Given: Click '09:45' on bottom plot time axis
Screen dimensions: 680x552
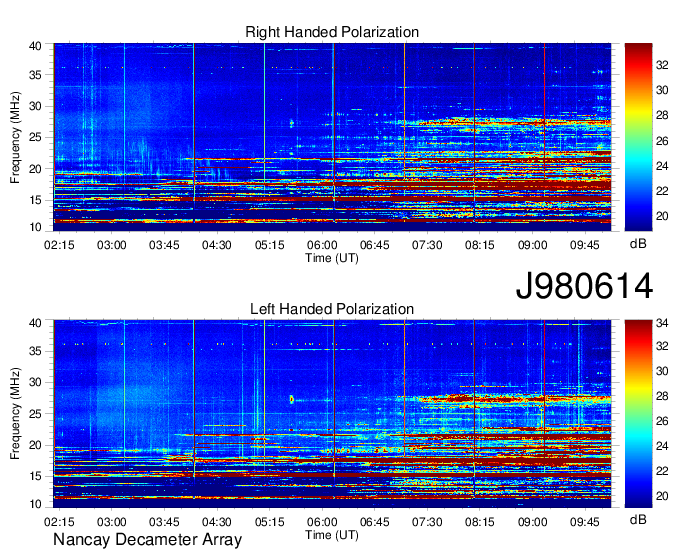Looking at the screenshot, I should [585, 522].
